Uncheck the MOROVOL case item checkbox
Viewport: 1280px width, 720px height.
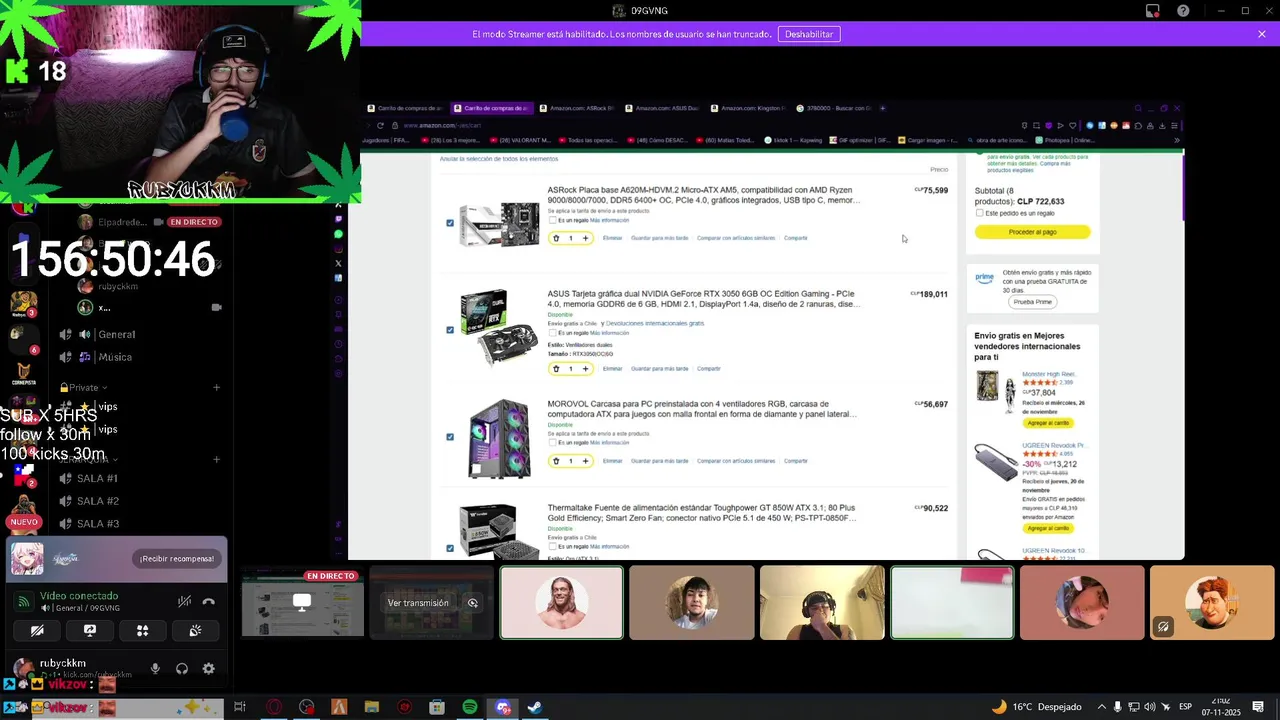[x=450, y=437]
